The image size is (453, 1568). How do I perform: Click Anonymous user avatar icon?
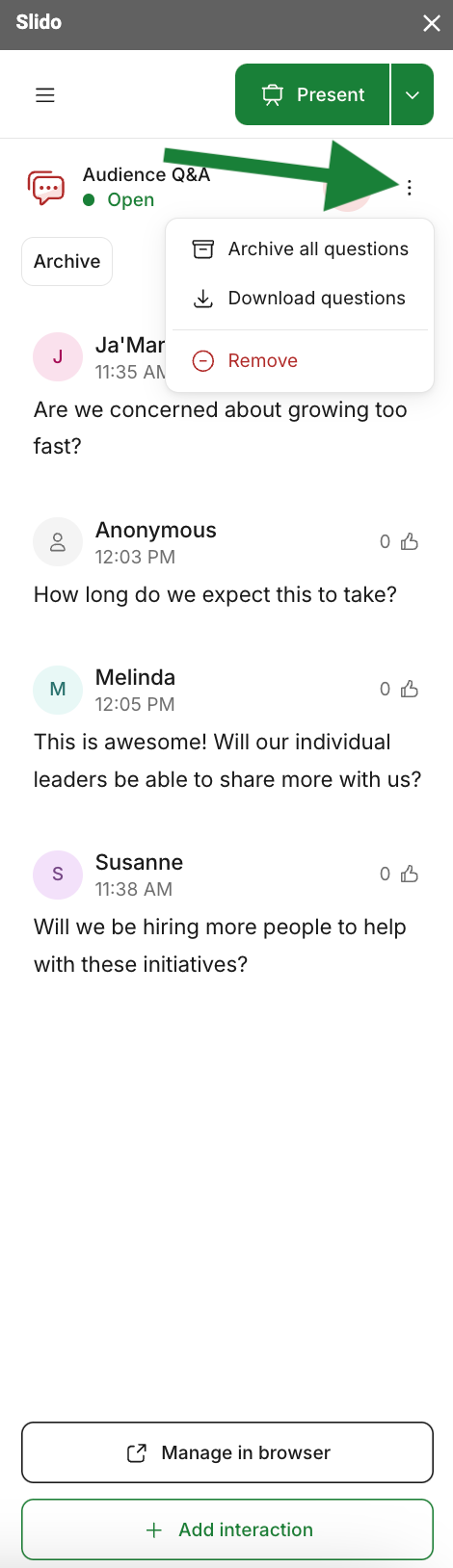pos(58,541)
